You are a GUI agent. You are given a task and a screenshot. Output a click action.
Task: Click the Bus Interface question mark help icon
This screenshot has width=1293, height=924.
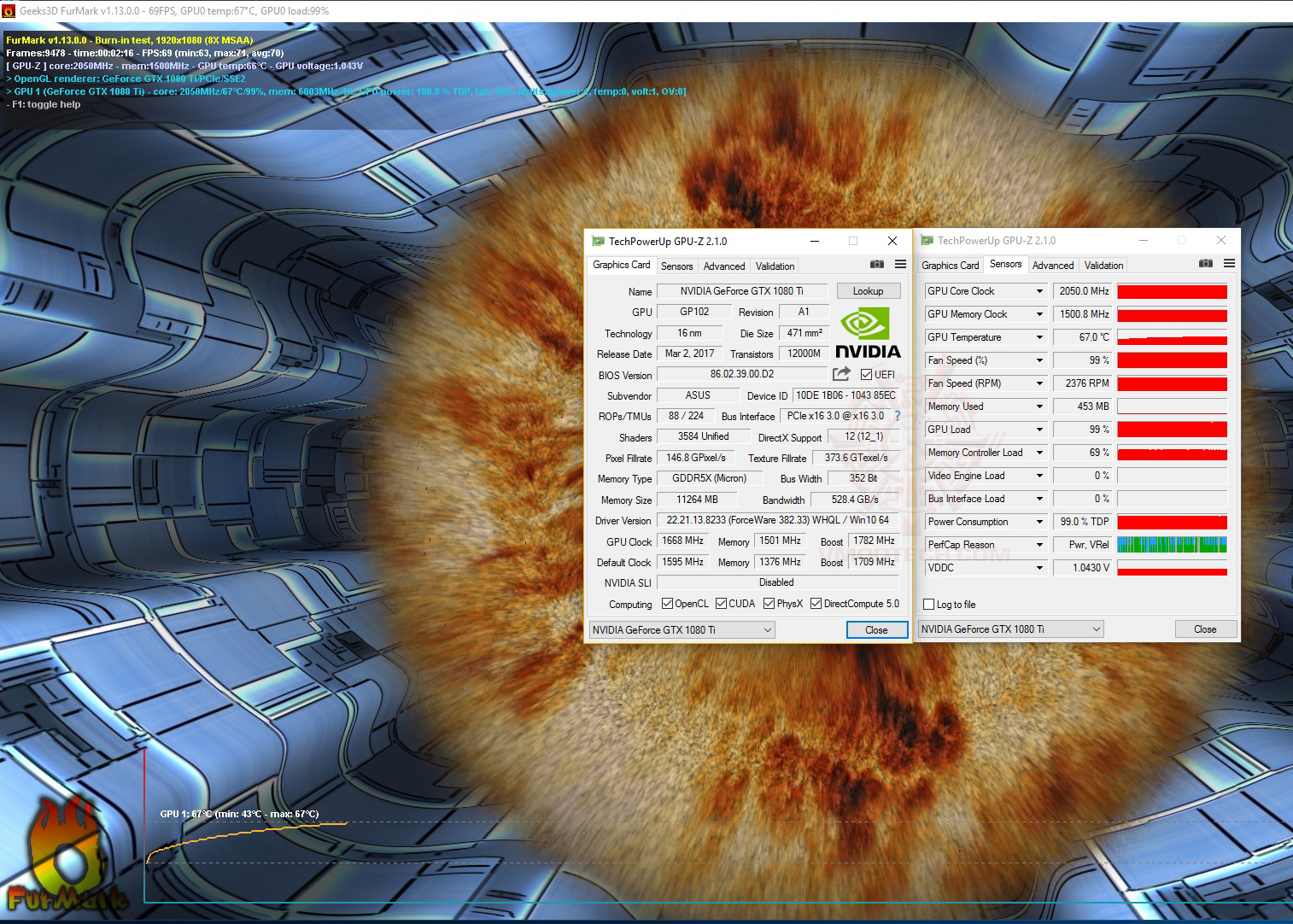898,416
